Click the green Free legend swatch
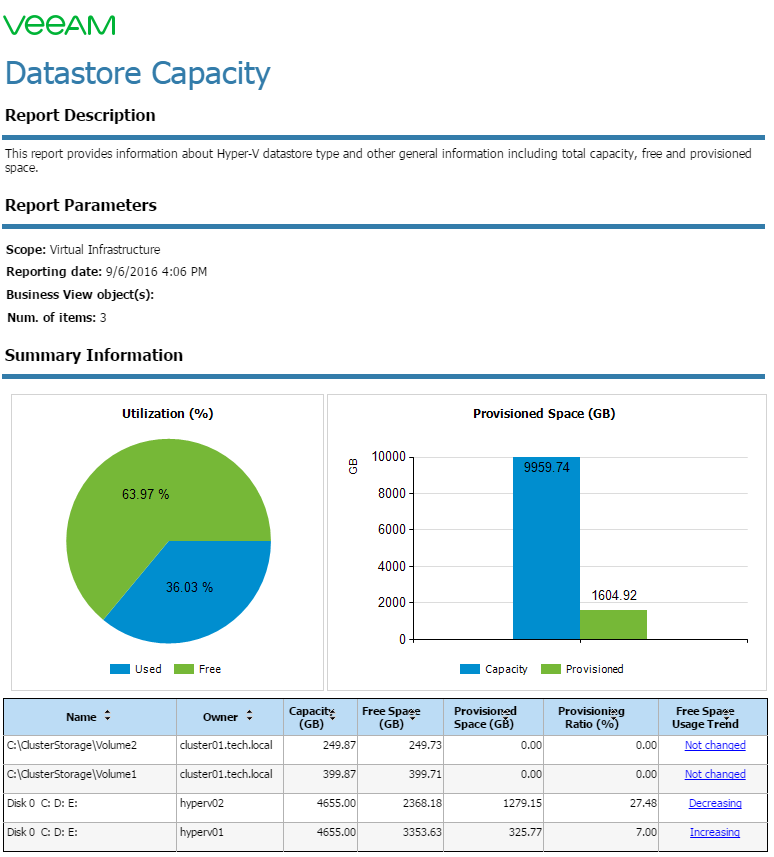The image size is (774, 857). (x=184, y=669)
